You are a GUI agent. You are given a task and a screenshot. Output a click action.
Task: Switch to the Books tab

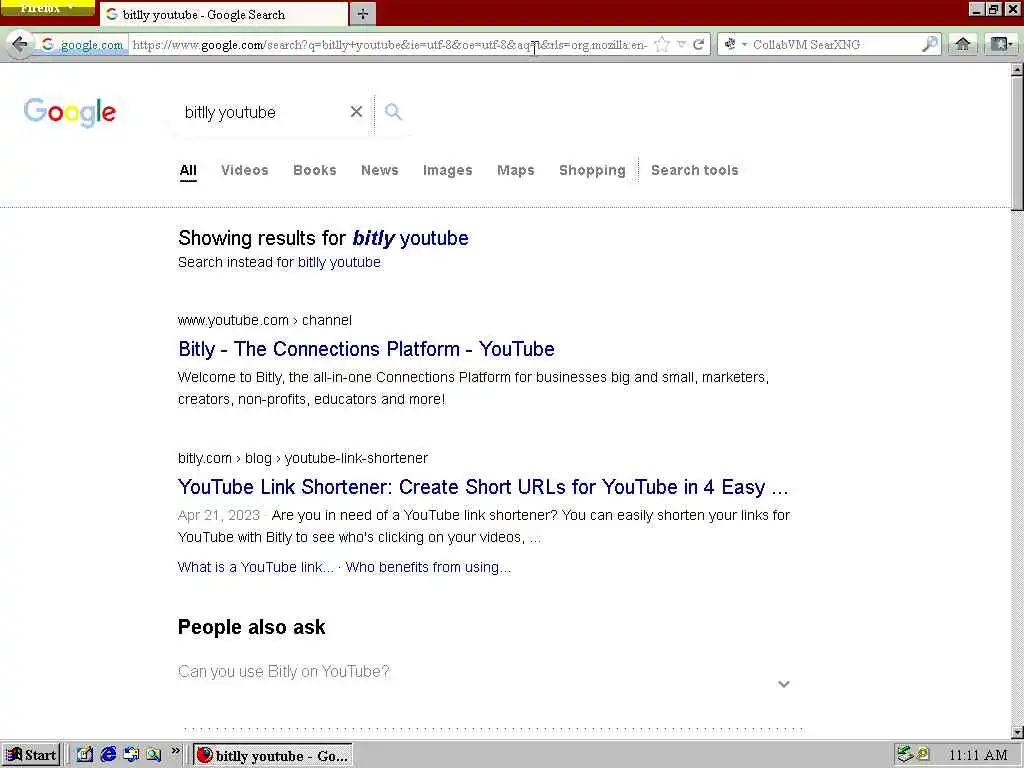315,170
